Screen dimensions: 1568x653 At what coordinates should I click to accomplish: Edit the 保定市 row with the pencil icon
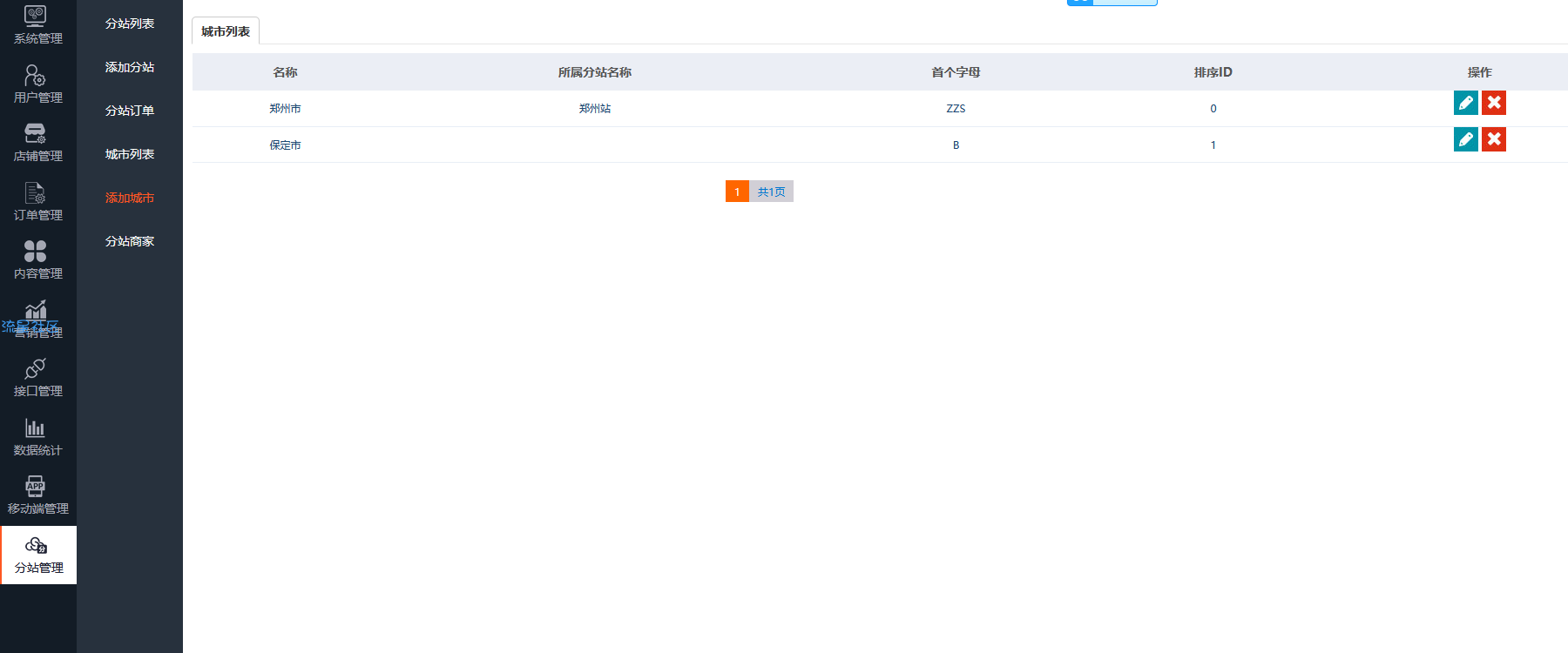tap(1466, 139)
